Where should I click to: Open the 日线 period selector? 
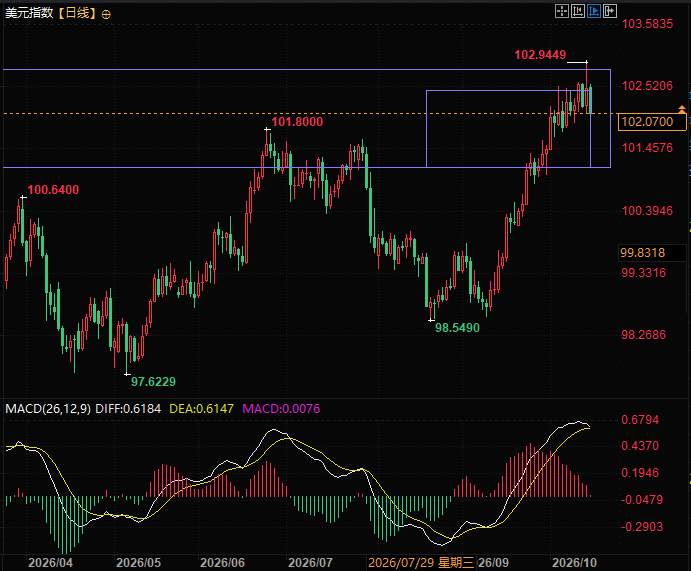click(x=77, y=13)
